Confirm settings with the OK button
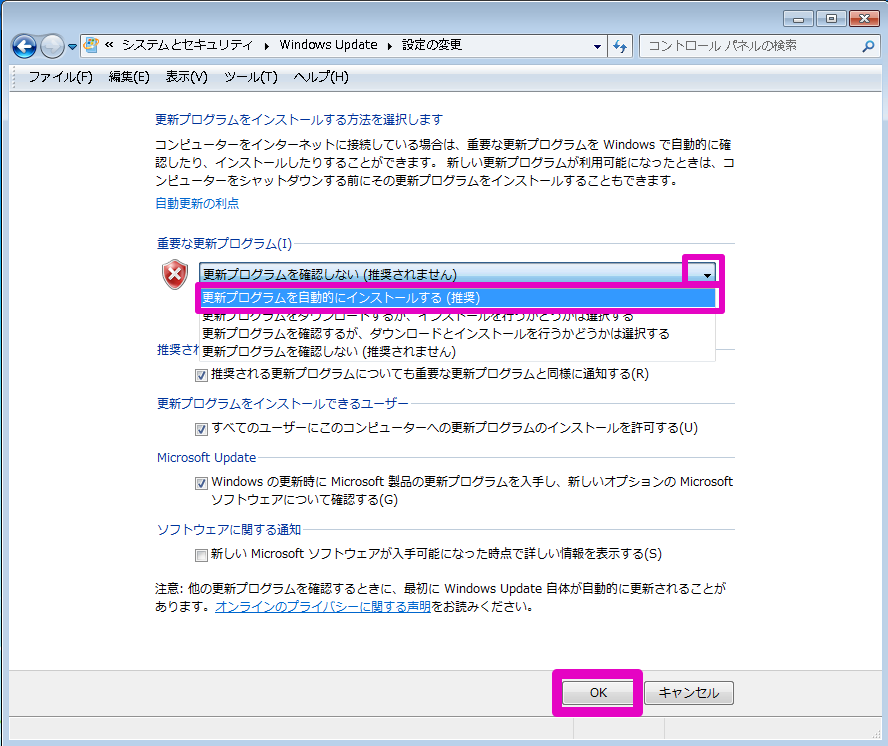The image size is (888, 746). (x=597, y=693)
